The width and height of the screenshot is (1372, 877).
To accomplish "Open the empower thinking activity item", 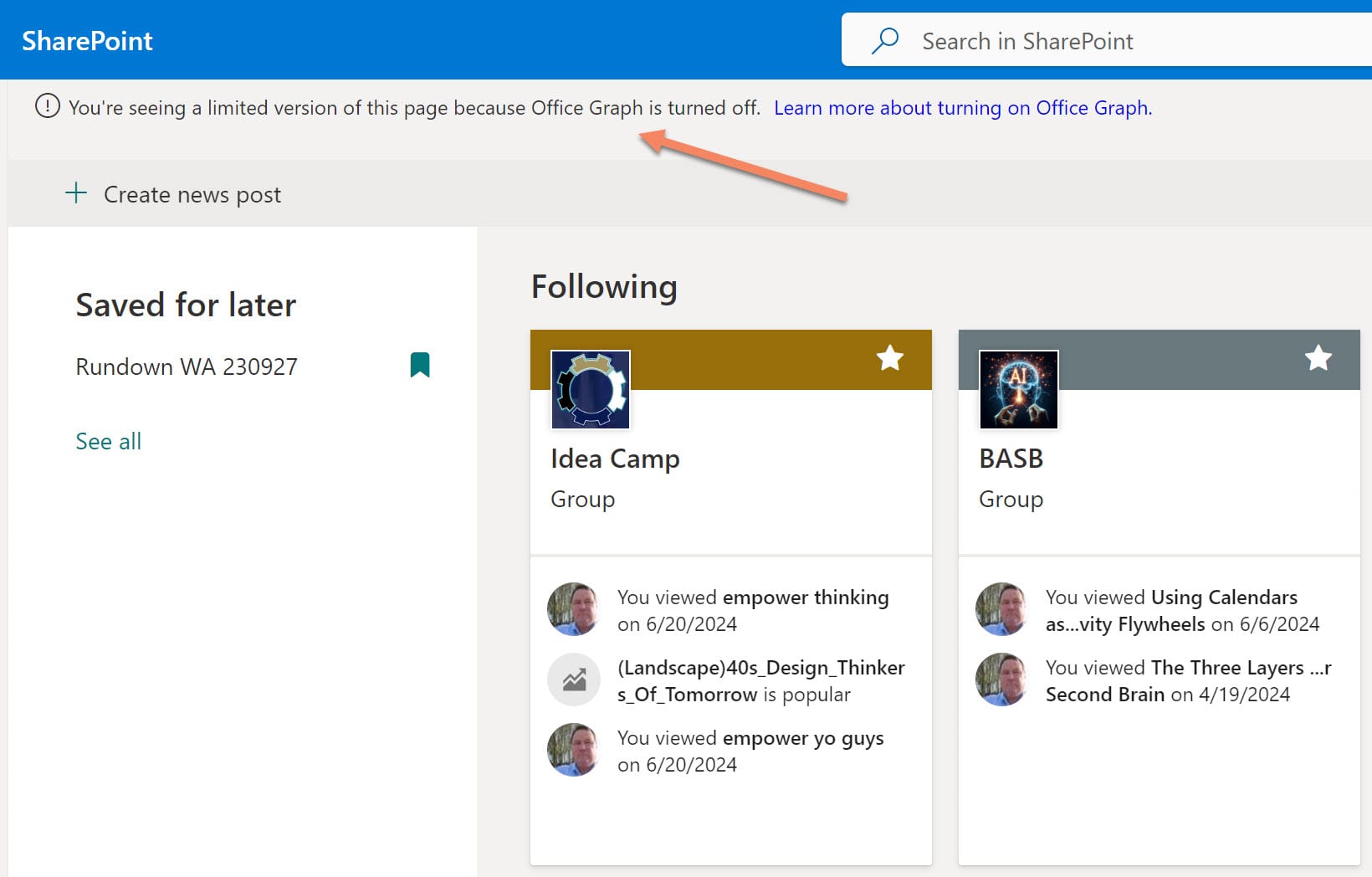I will click(x=805, y=597).
